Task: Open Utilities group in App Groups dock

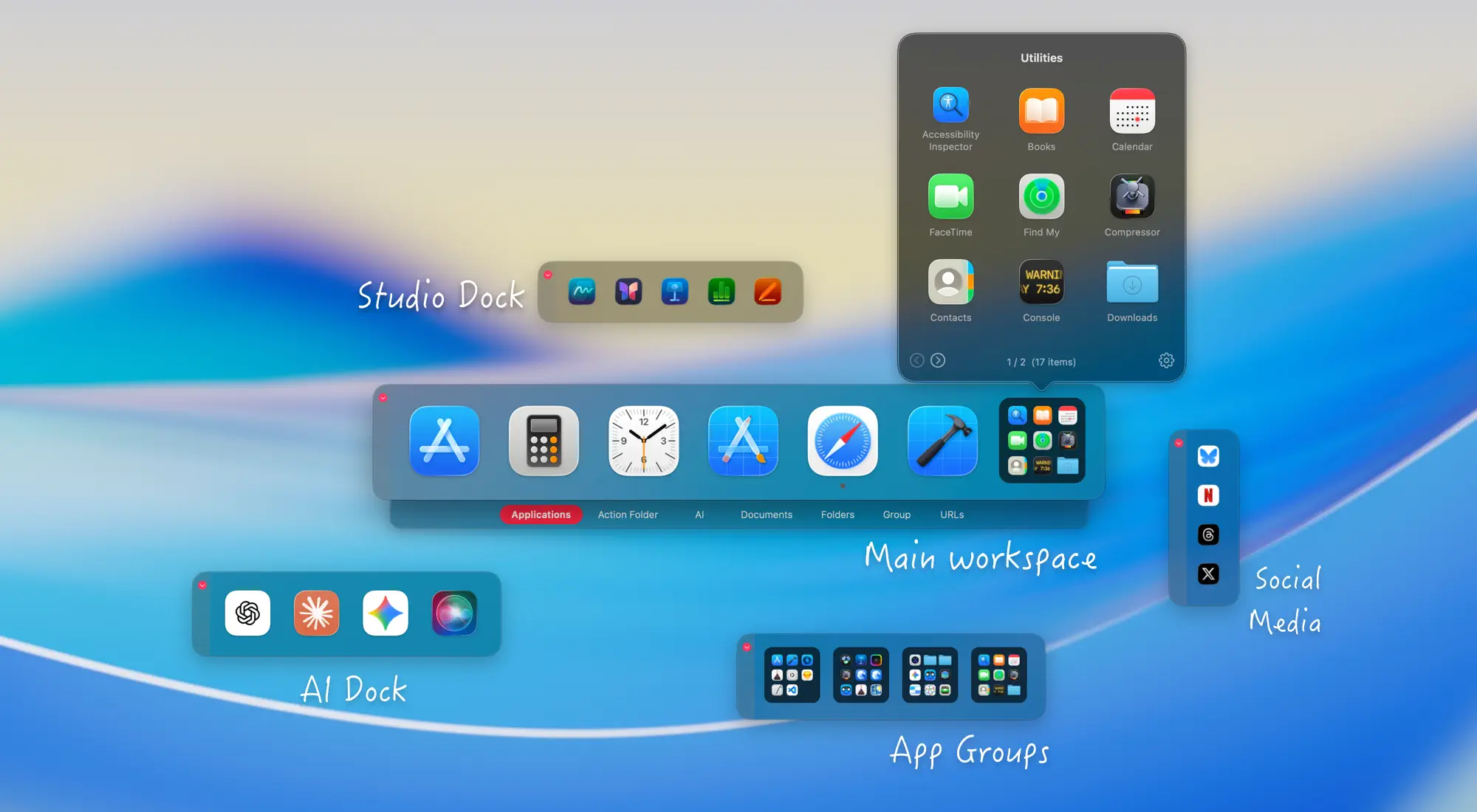Action: tap(998, 675)
